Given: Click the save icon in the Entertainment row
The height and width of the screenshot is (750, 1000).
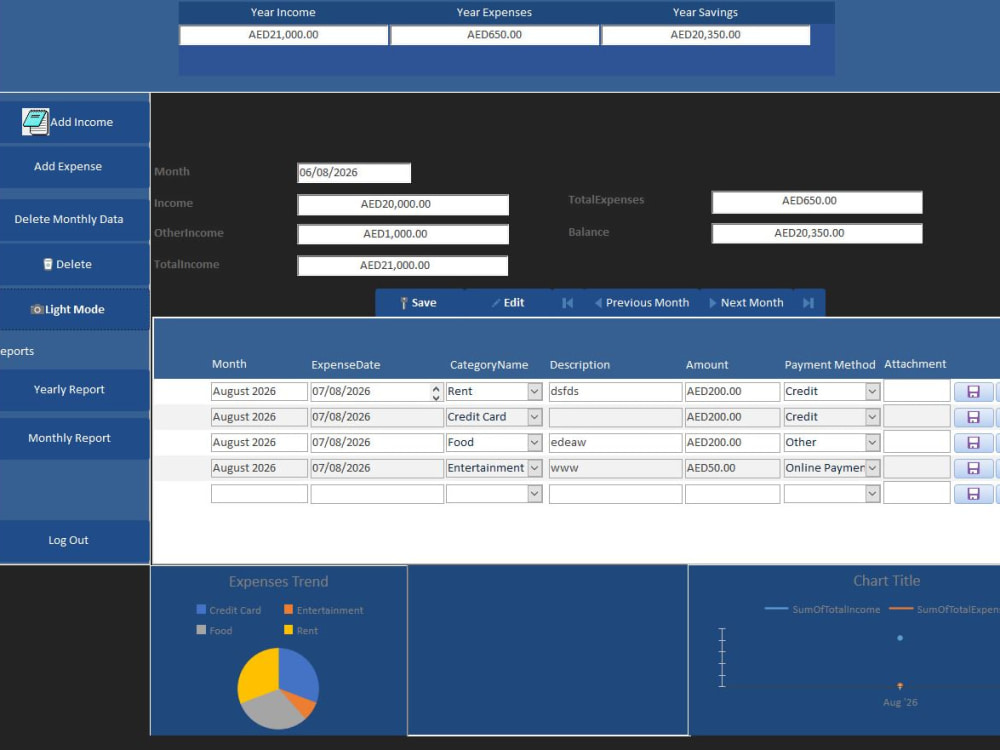Looking at the screenshot, I should [x=973, y=468].
